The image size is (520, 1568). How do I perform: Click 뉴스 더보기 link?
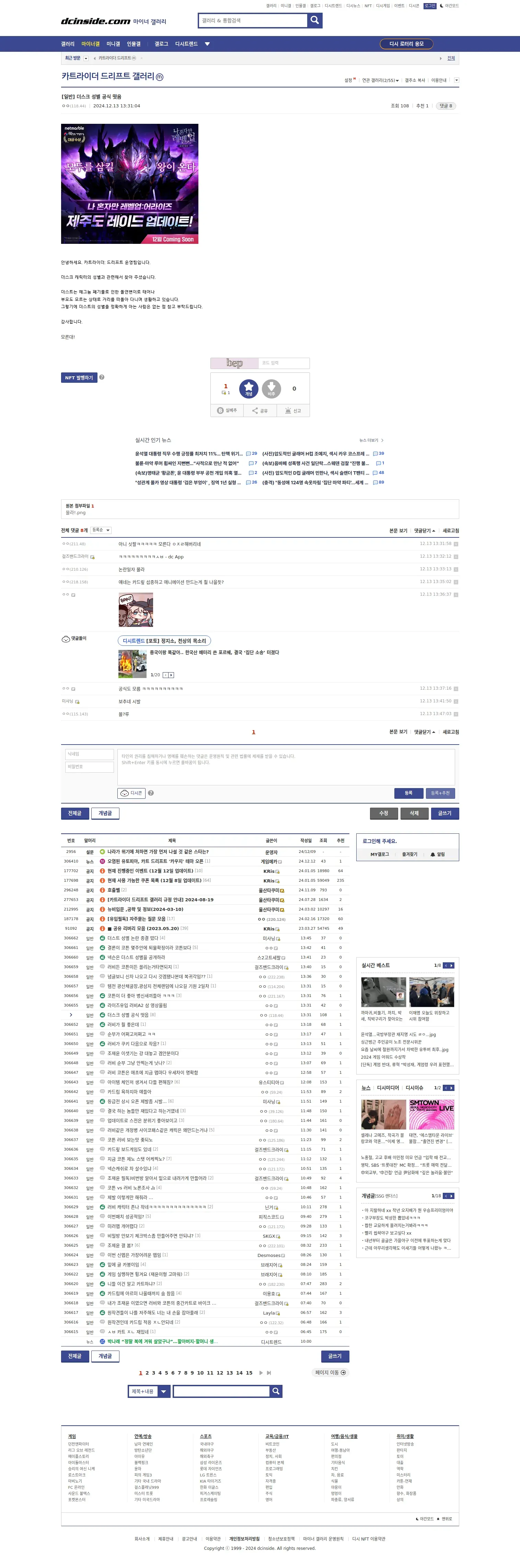click(371, 440)
